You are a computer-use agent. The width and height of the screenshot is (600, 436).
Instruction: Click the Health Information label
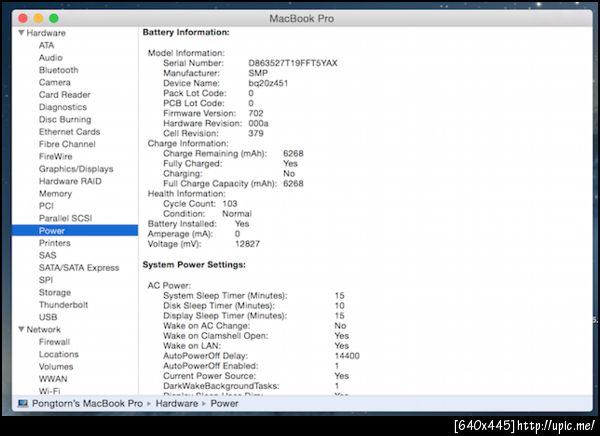[x=187, y=194]
